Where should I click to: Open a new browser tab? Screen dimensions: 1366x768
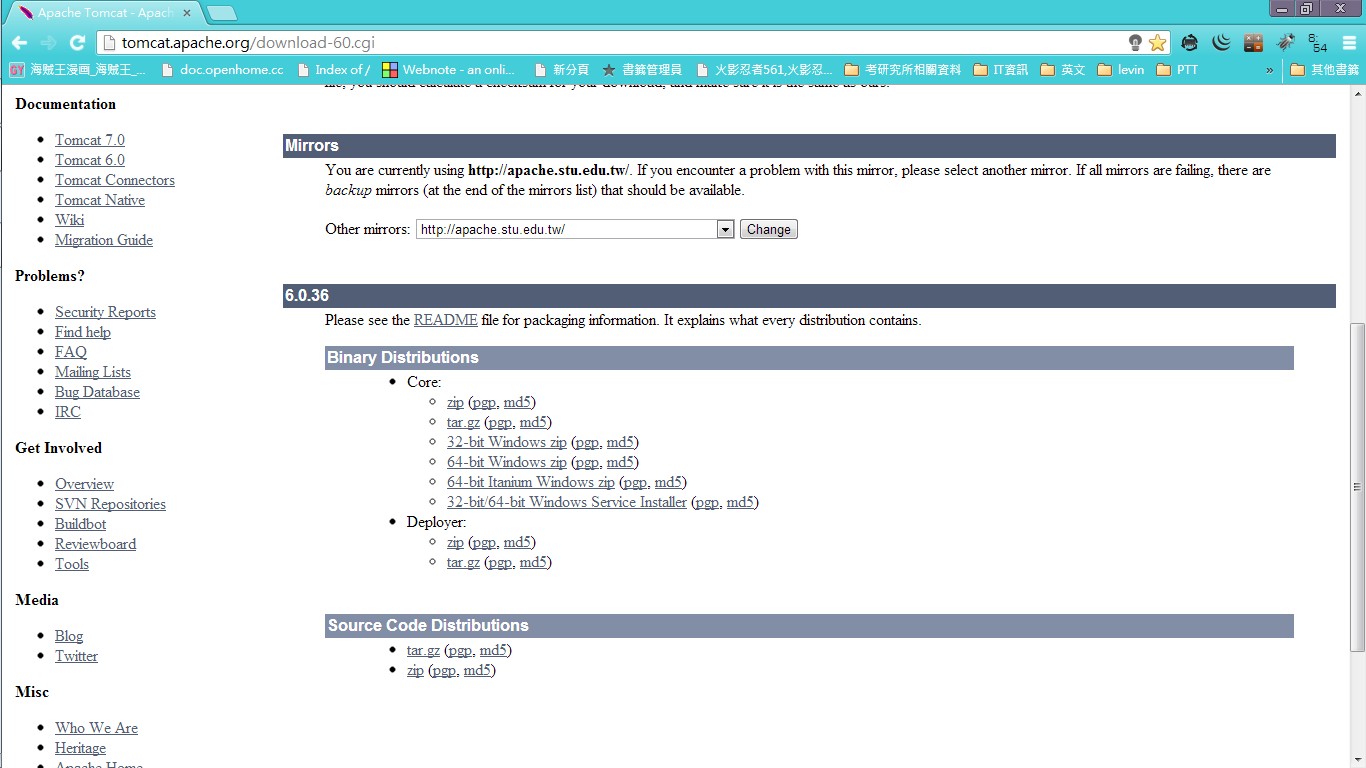pyautogui.click(x=221, y=13)
